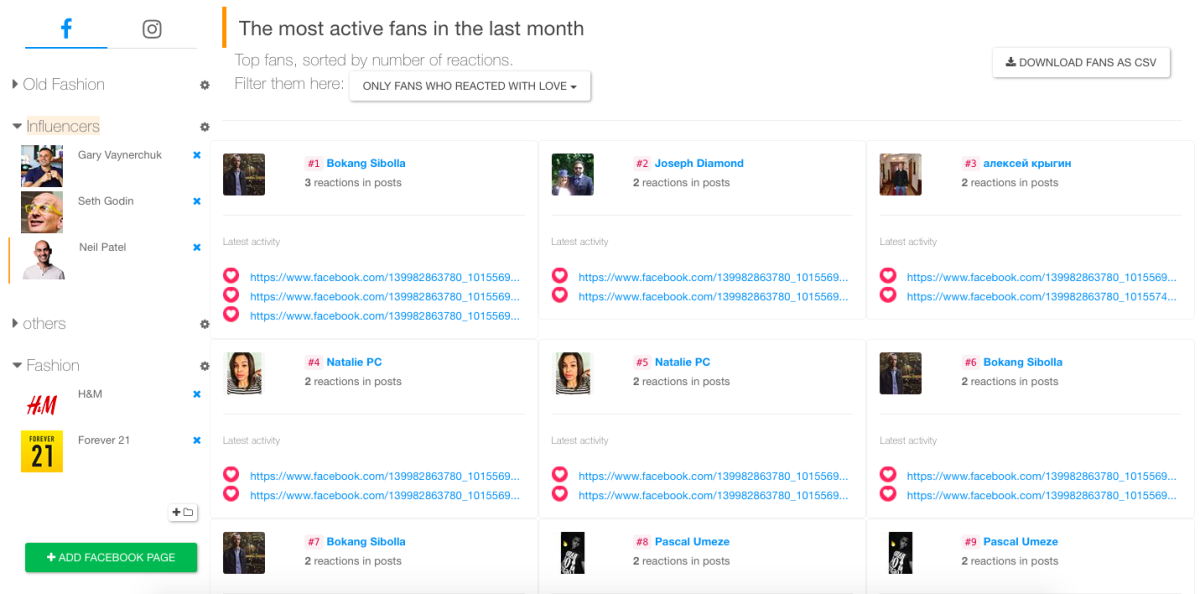Image resolution: width=1200 pixels, height=594 pixels.
Task: Click Add Facebook Page button
Action: (111, 557)
